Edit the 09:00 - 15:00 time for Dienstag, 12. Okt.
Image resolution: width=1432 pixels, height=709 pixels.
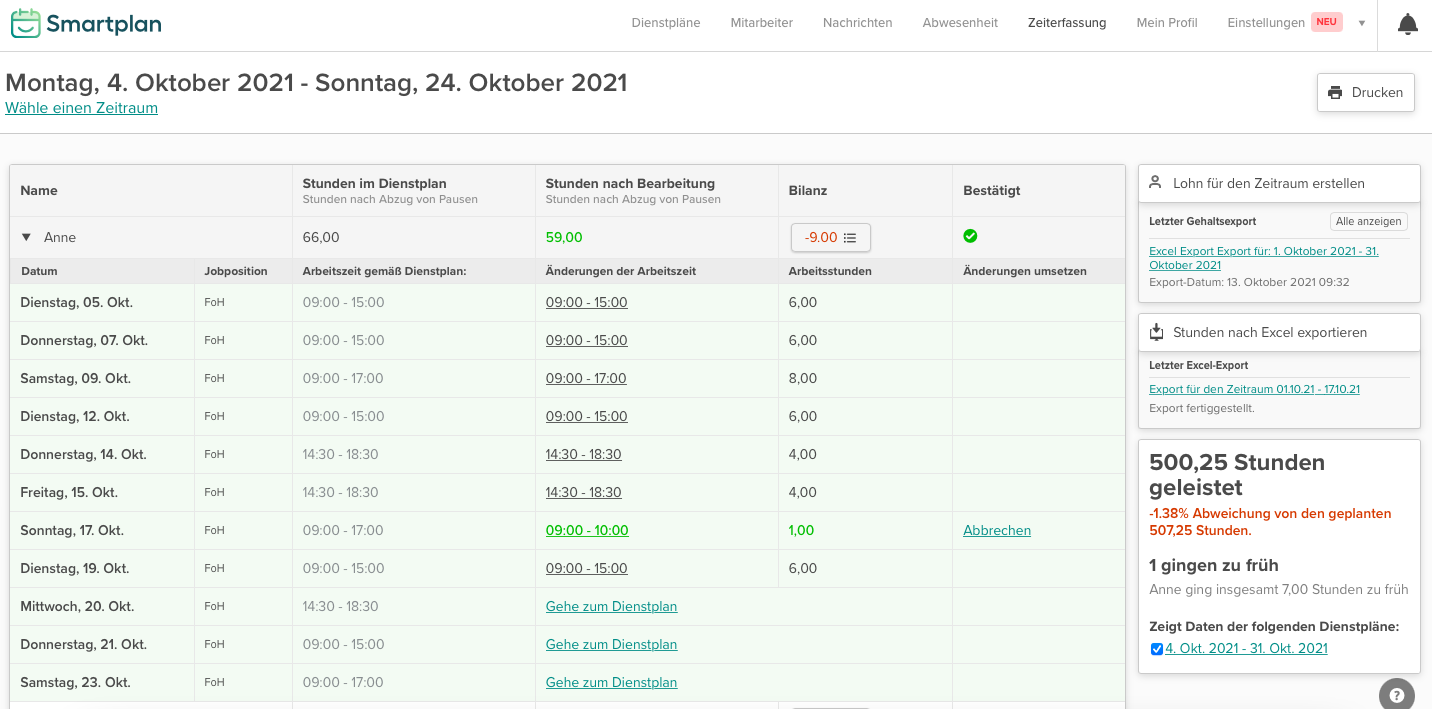[x=587, y=416]
